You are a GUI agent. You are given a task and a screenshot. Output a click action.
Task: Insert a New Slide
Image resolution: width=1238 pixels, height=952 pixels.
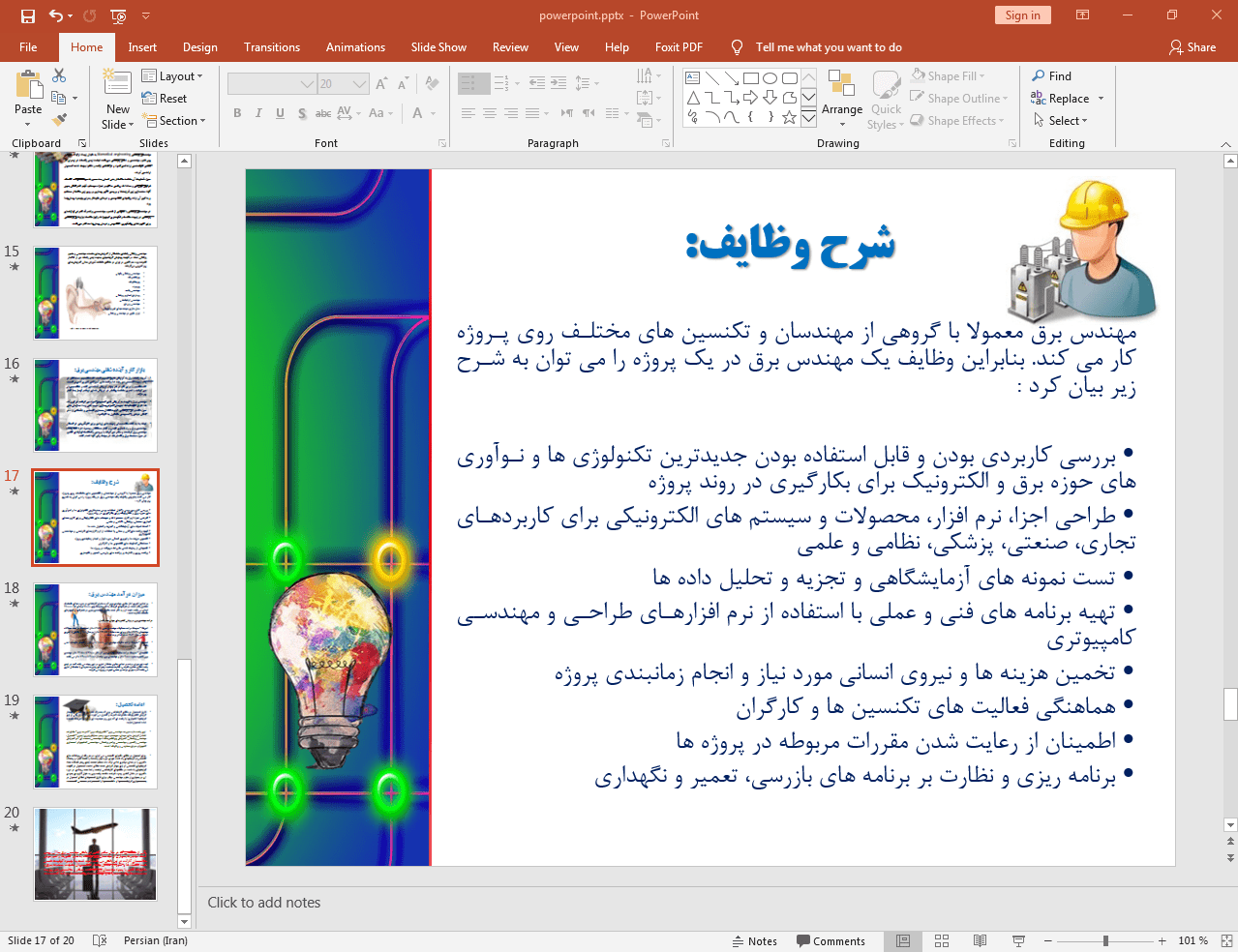coord(117,100)
